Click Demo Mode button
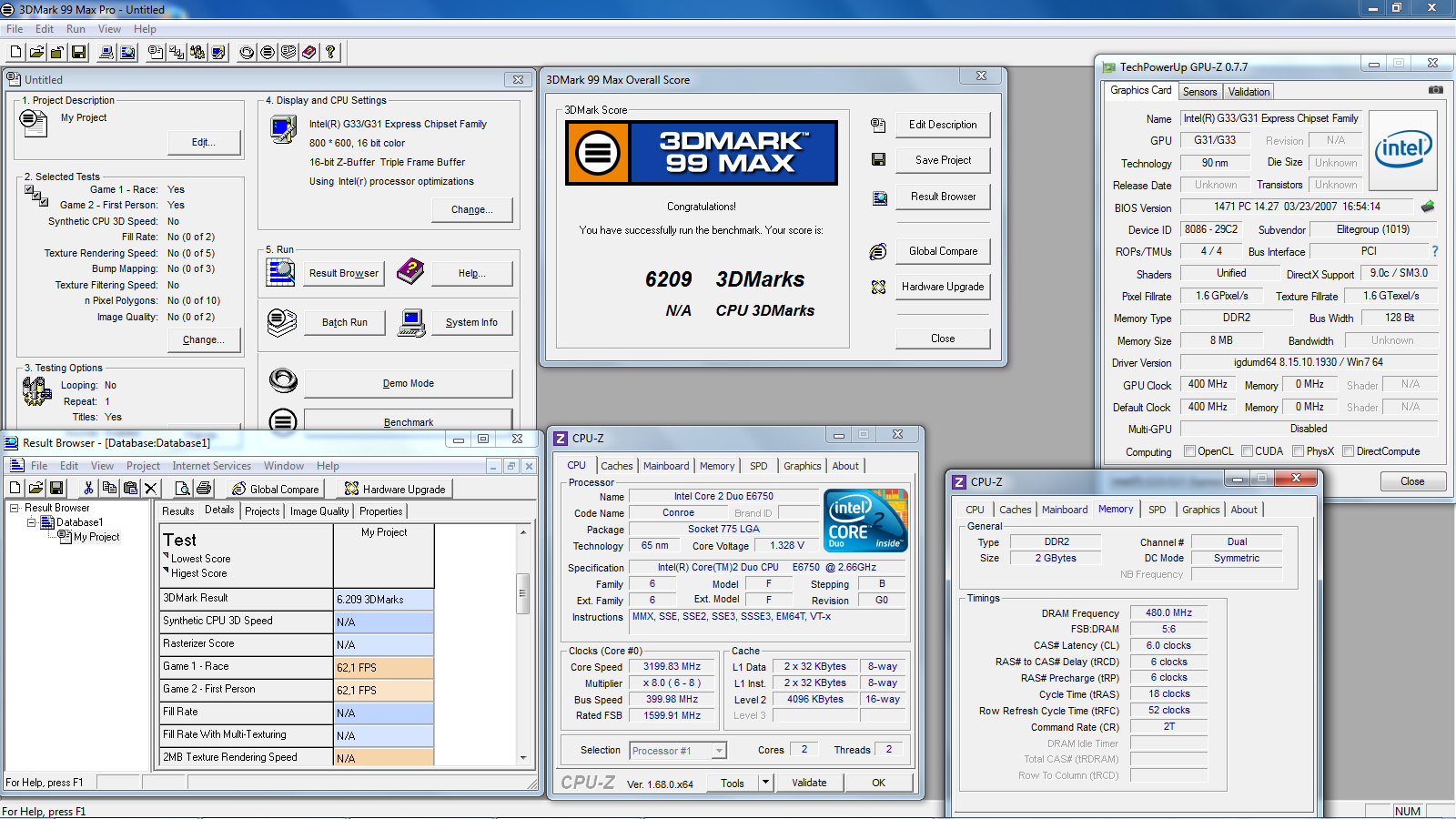Viewport: 1456px width, 819px height. [408, 383]
